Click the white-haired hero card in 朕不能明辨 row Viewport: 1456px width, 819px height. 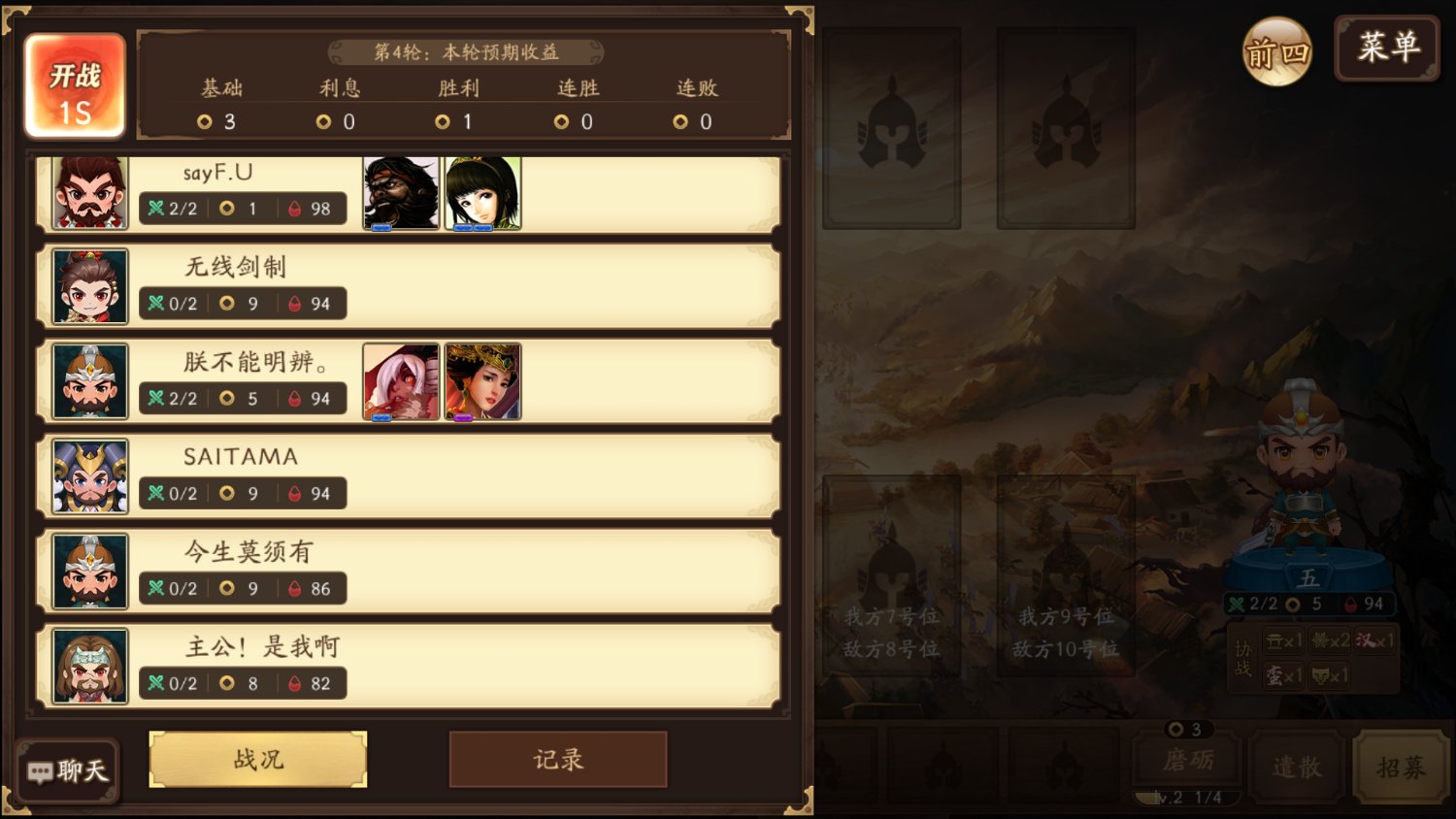401,381
